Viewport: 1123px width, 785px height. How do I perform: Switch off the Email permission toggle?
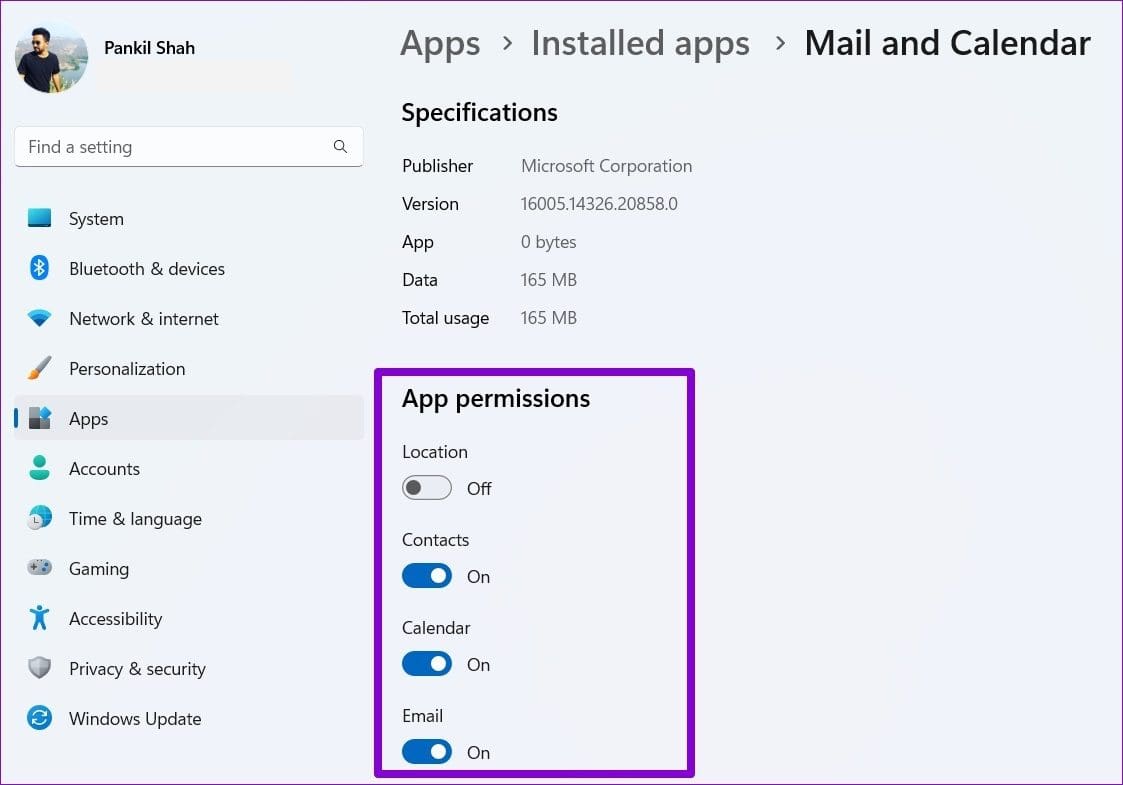(427, 752)
